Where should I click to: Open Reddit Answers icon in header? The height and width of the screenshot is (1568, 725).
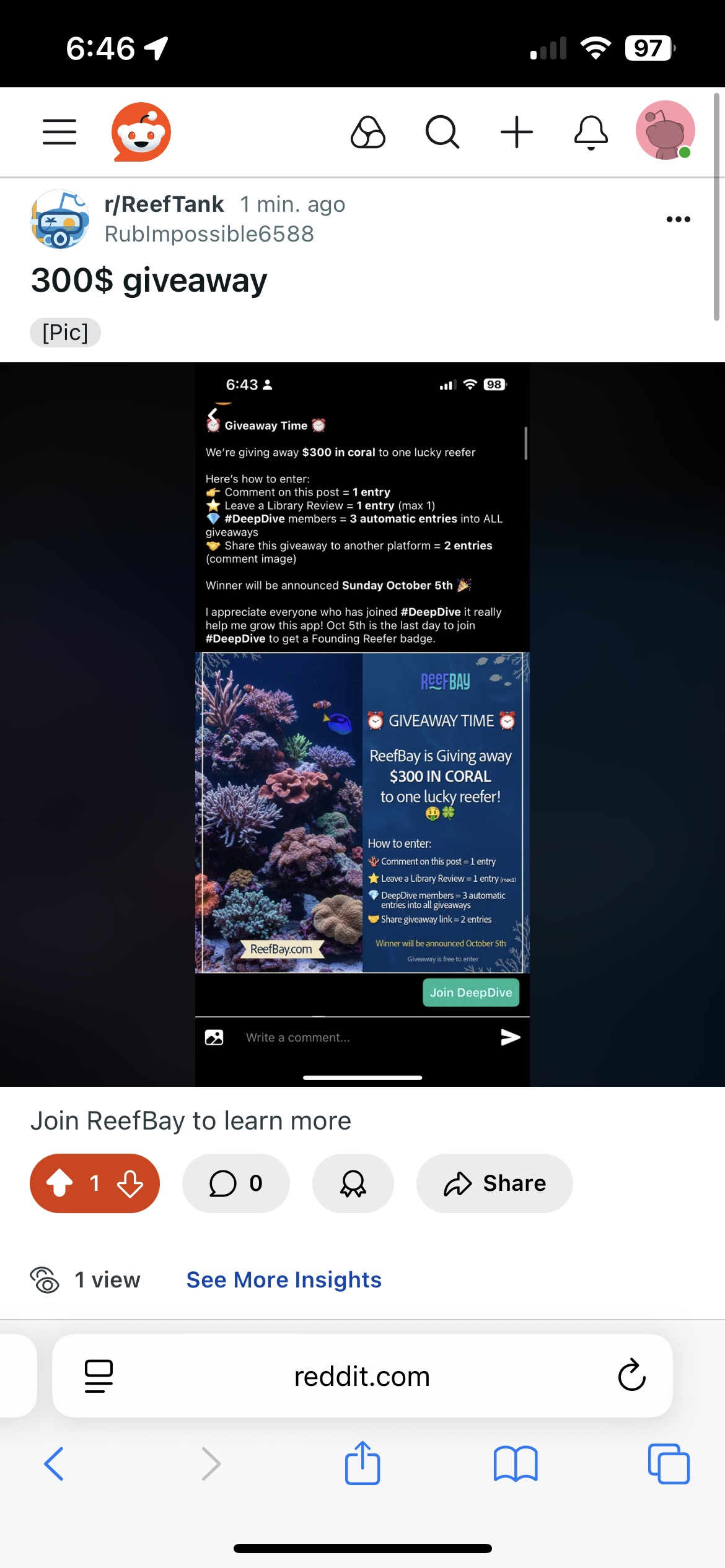point(368,132)
